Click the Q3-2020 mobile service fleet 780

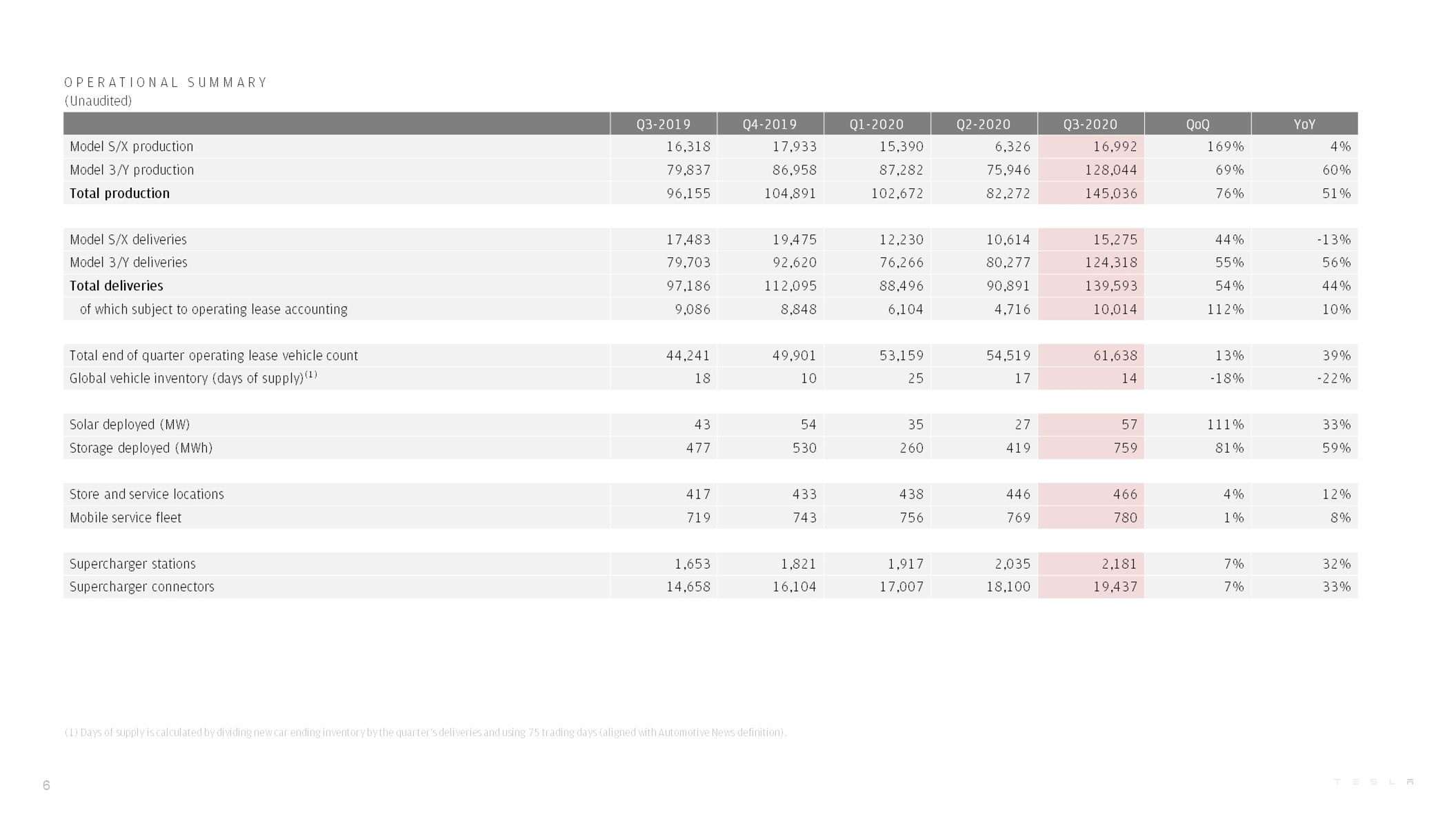1126,518
